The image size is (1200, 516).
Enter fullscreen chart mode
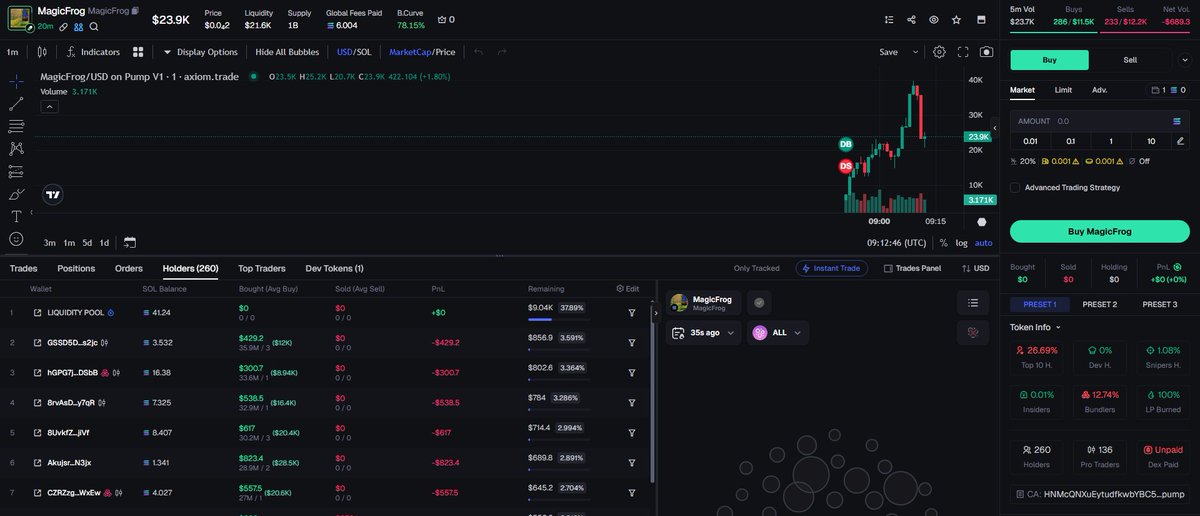[x=963, y=52]
